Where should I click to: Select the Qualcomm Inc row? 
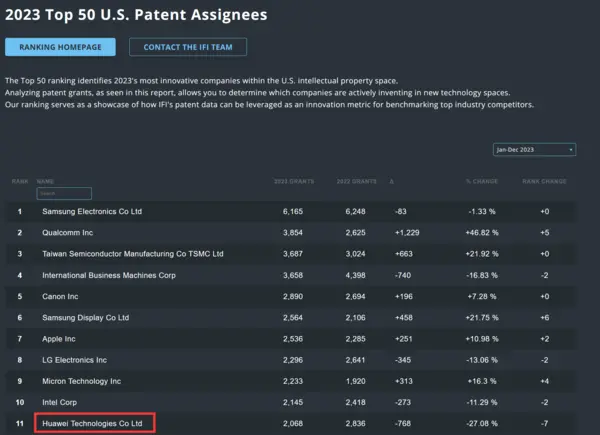tap(68, 233)
